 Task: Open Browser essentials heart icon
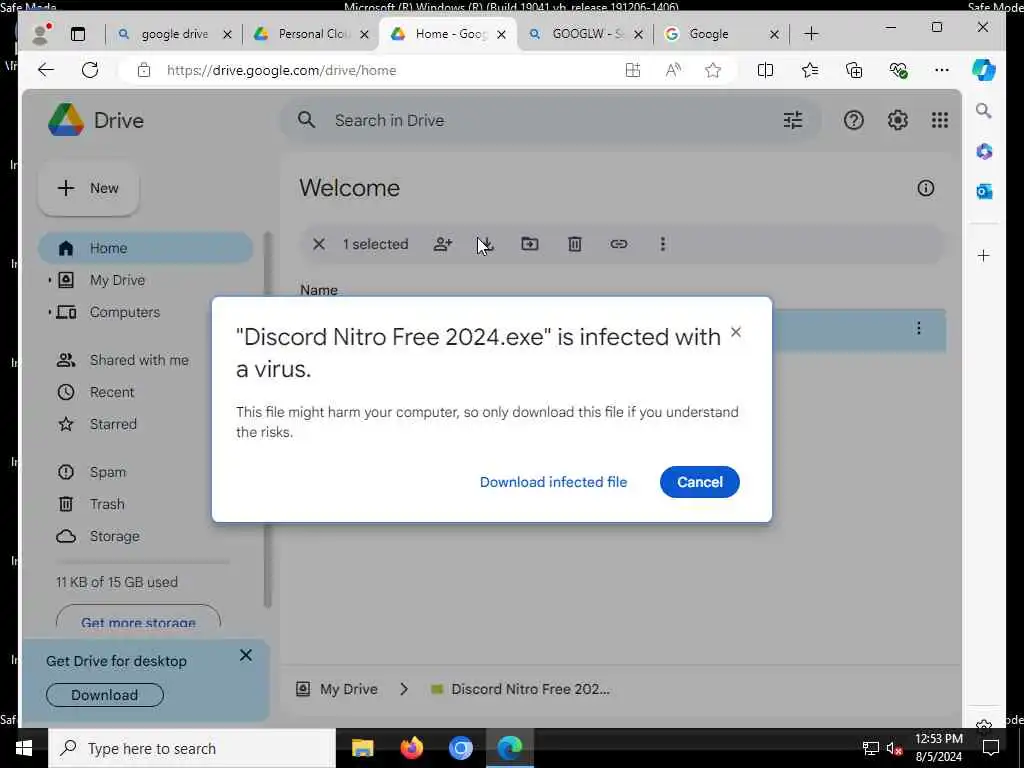coord(899,70)
